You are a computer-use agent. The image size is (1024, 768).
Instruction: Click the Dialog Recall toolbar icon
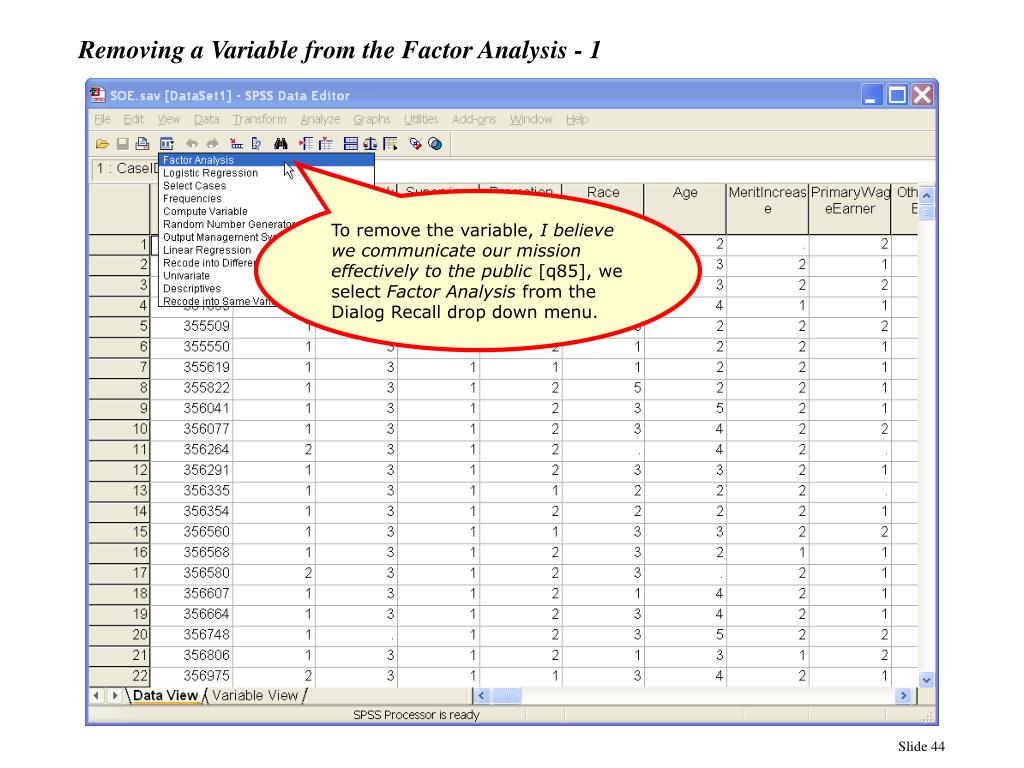166,143
